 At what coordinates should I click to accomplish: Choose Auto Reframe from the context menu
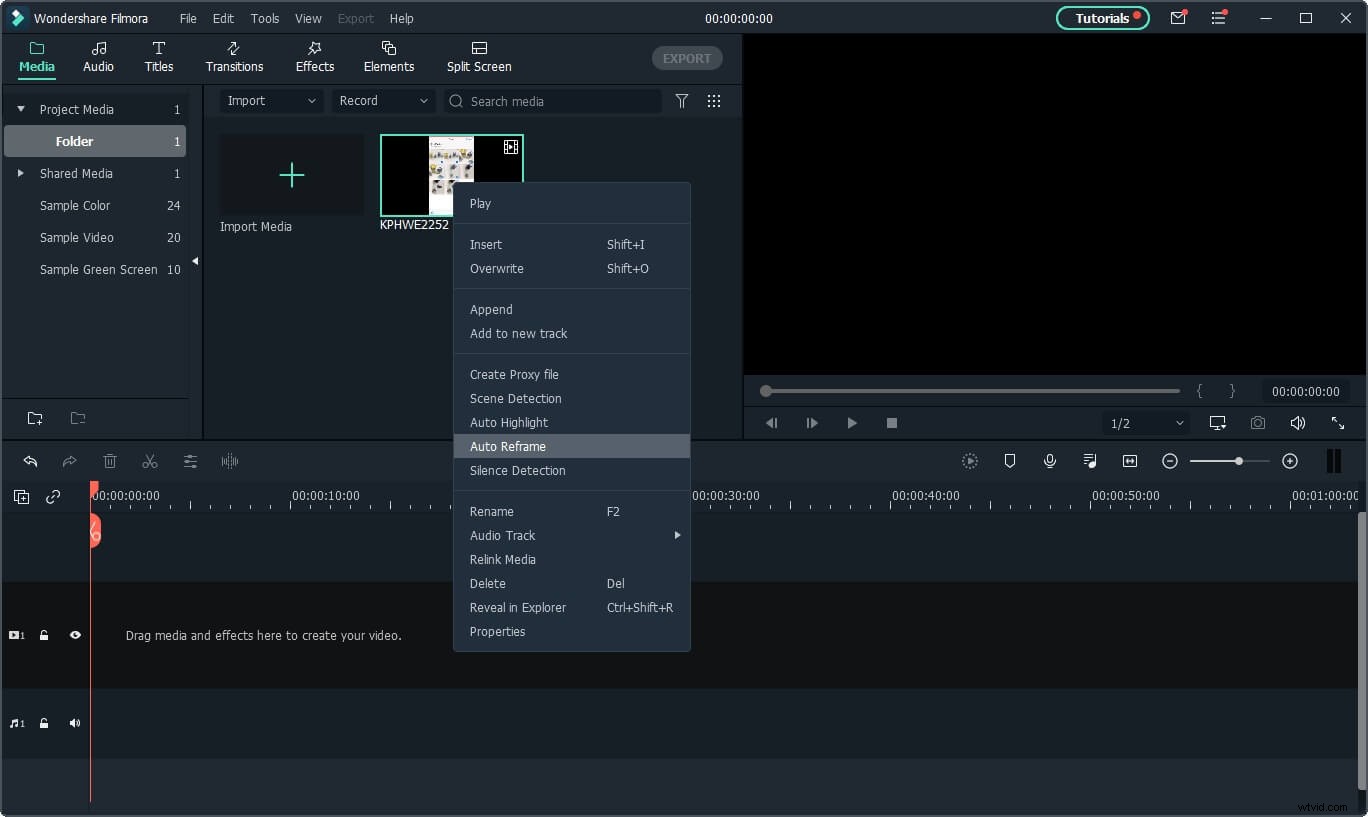point(508,446)
